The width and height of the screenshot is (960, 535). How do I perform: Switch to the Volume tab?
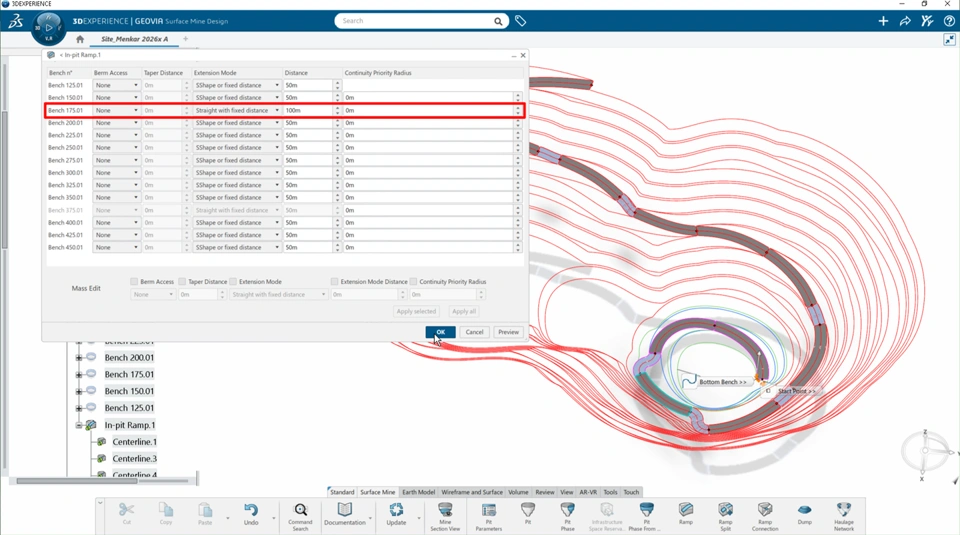click(x=518, y=492)
